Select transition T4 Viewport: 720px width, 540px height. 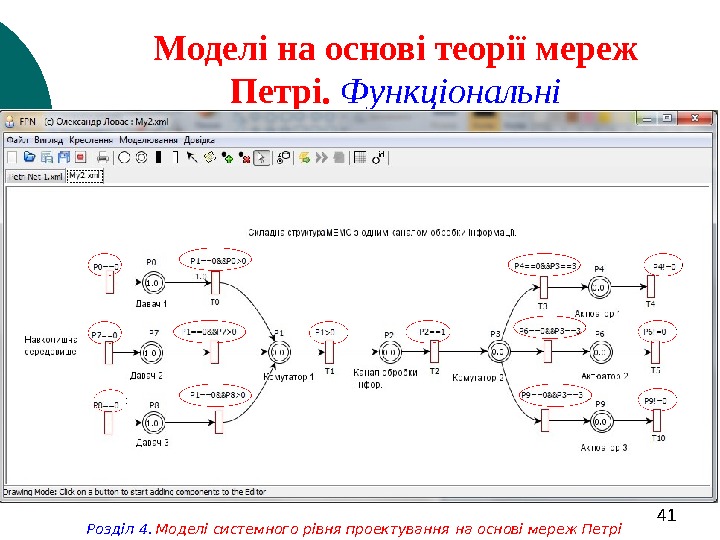click(651, 287)
